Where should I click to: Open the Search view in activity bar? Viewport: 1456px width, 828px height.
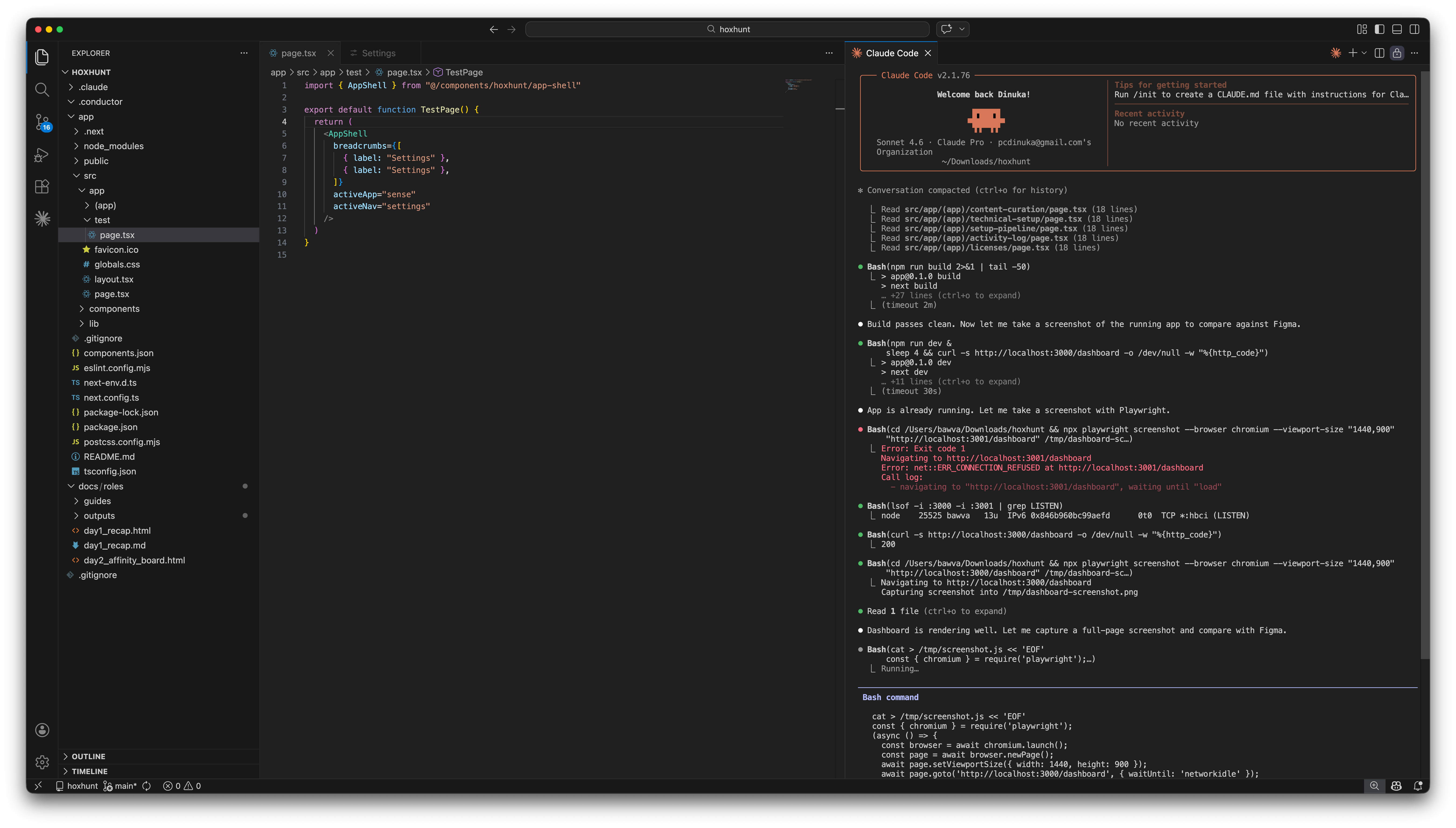[42, 89]
